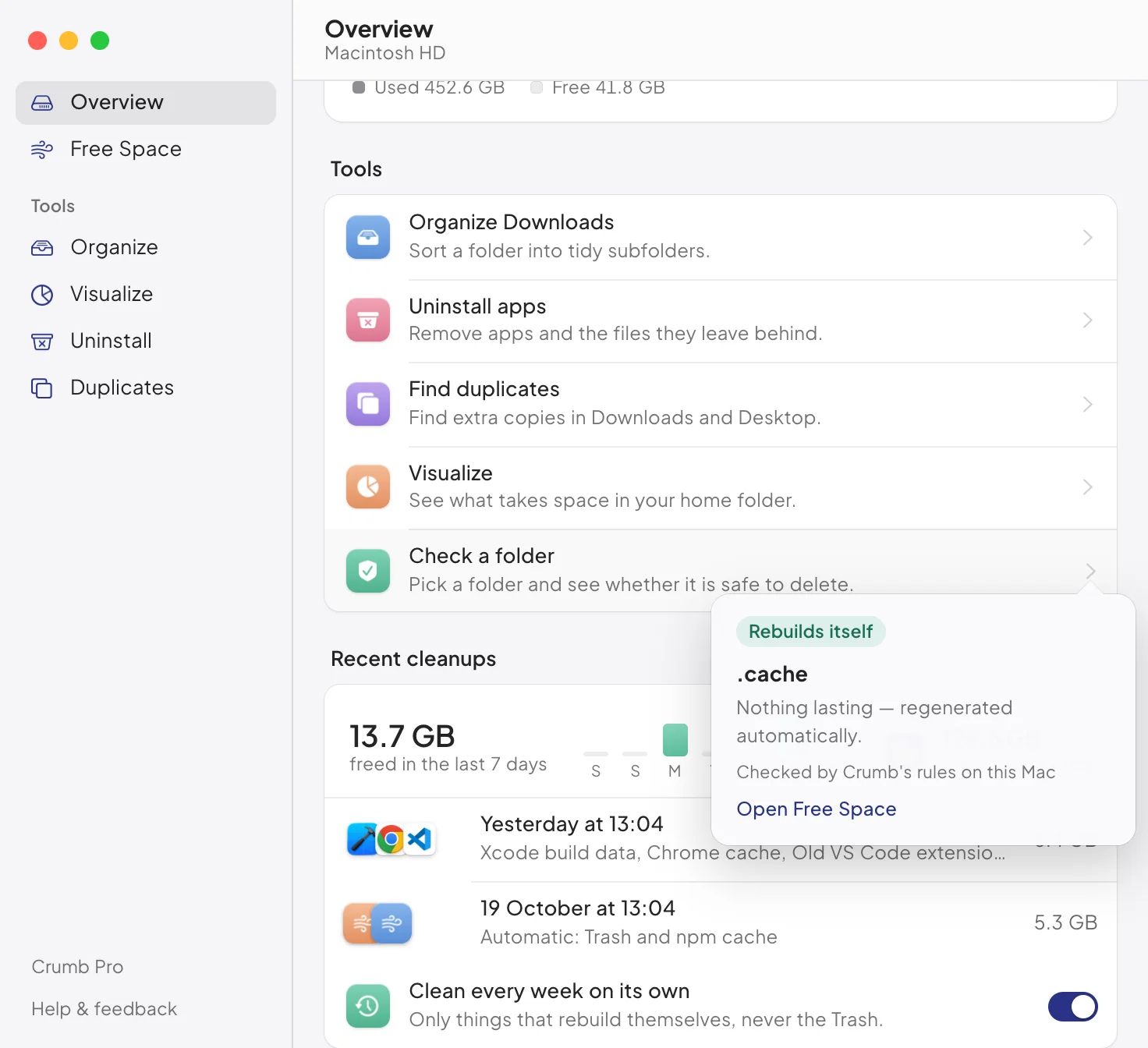Click the purple Find duplicates tool icon
The width and height of the screenshot is (1148, 1048).
(x=368, y=404)
